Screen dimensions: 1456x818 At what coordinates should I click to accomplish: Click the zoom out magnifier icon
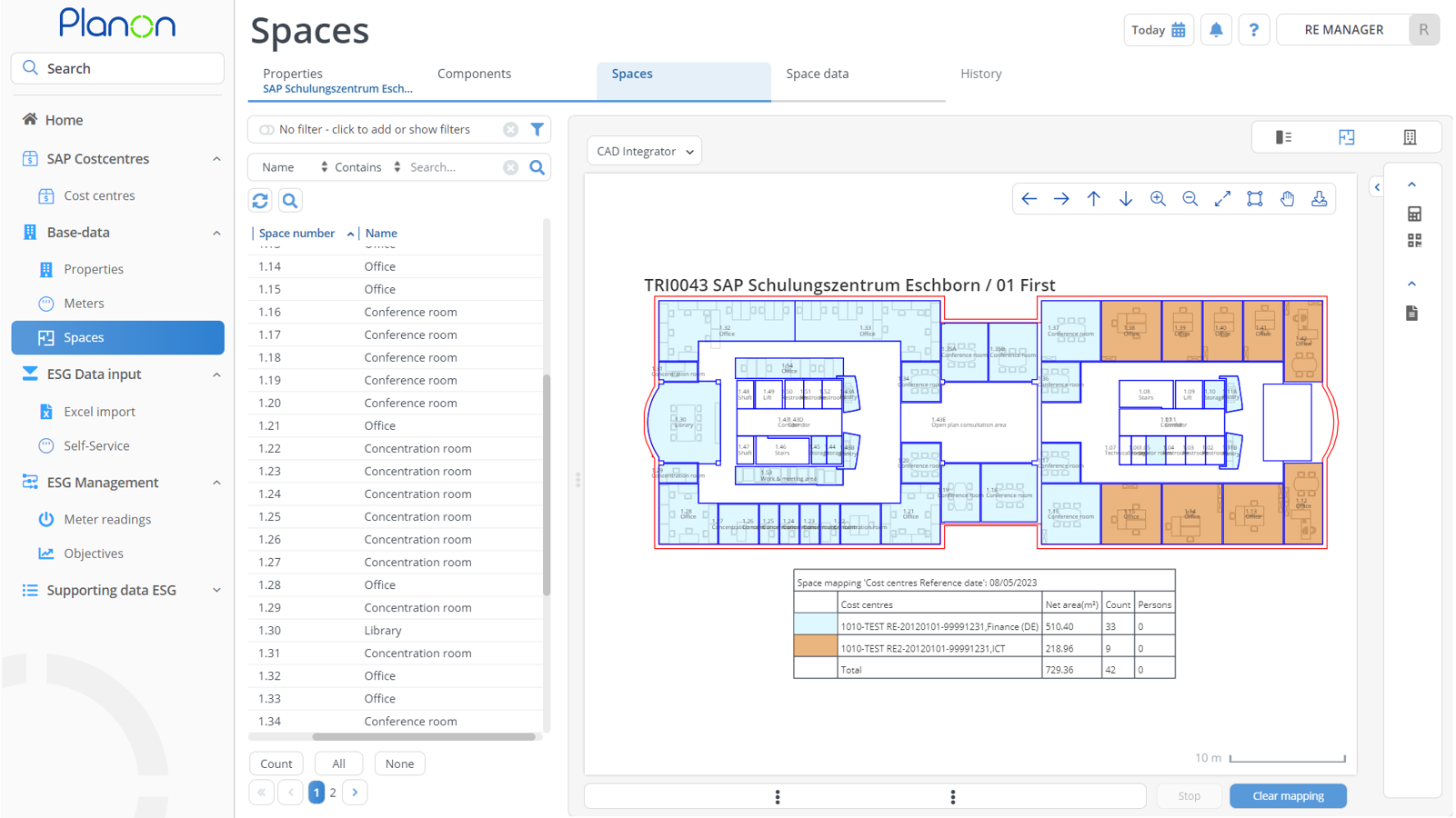(x=1190, y=199)
